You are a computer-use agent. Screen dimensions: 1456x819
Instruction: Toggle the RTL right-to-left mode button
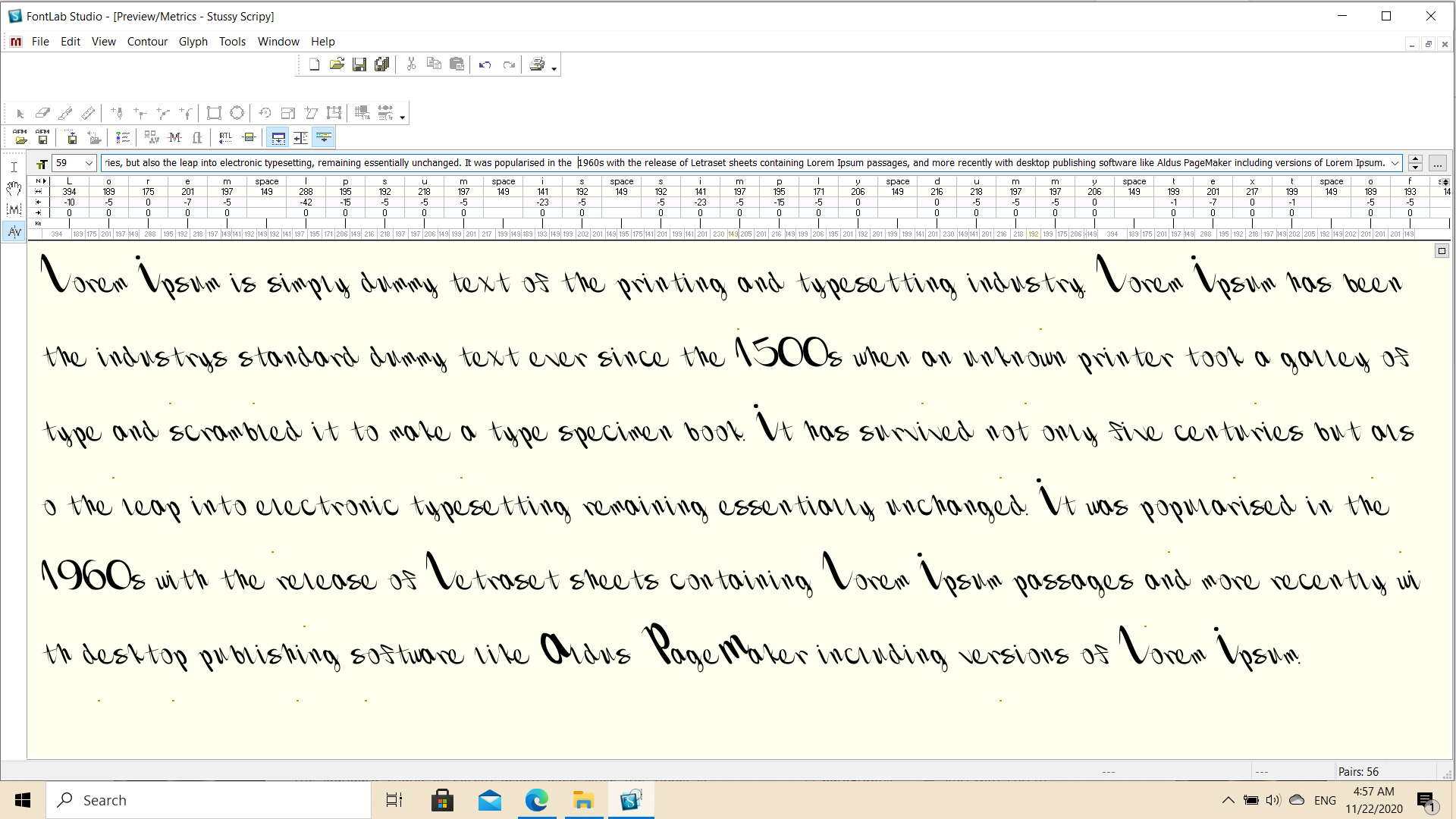click(x=225, y=137)
